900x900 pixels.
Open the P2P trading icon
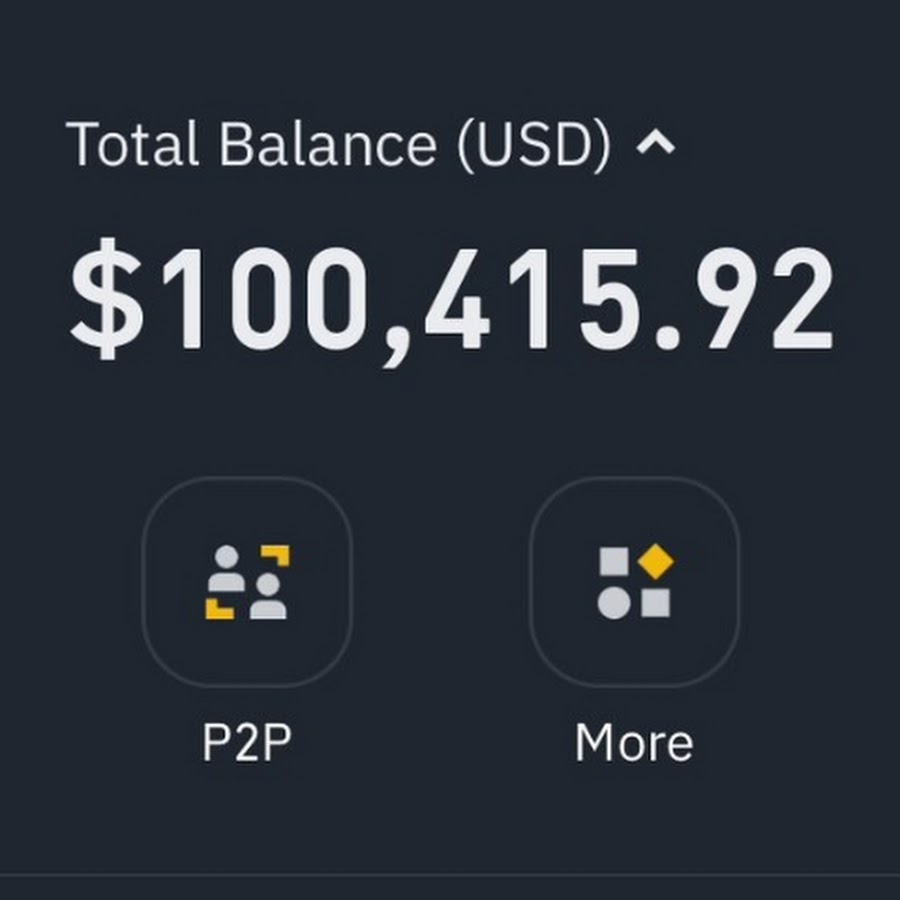247,582
